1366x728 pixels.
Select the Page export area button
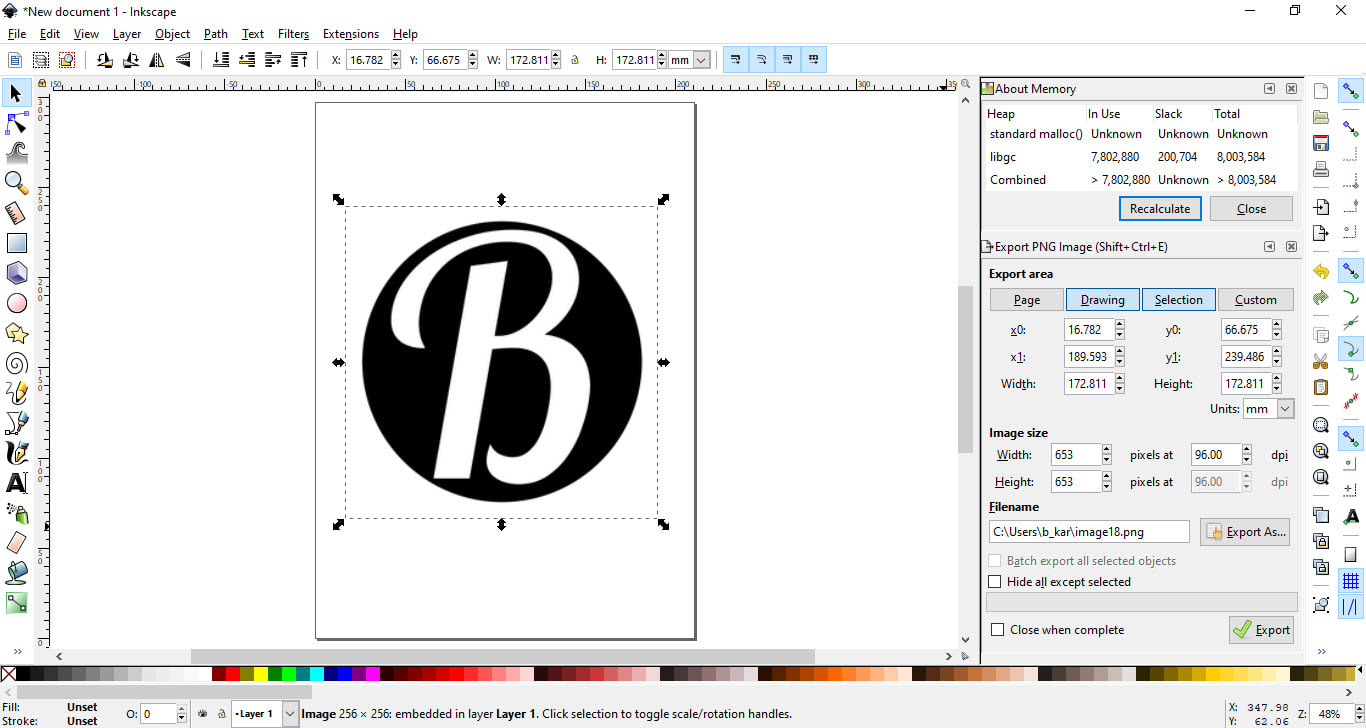(x=1027, y=300)
